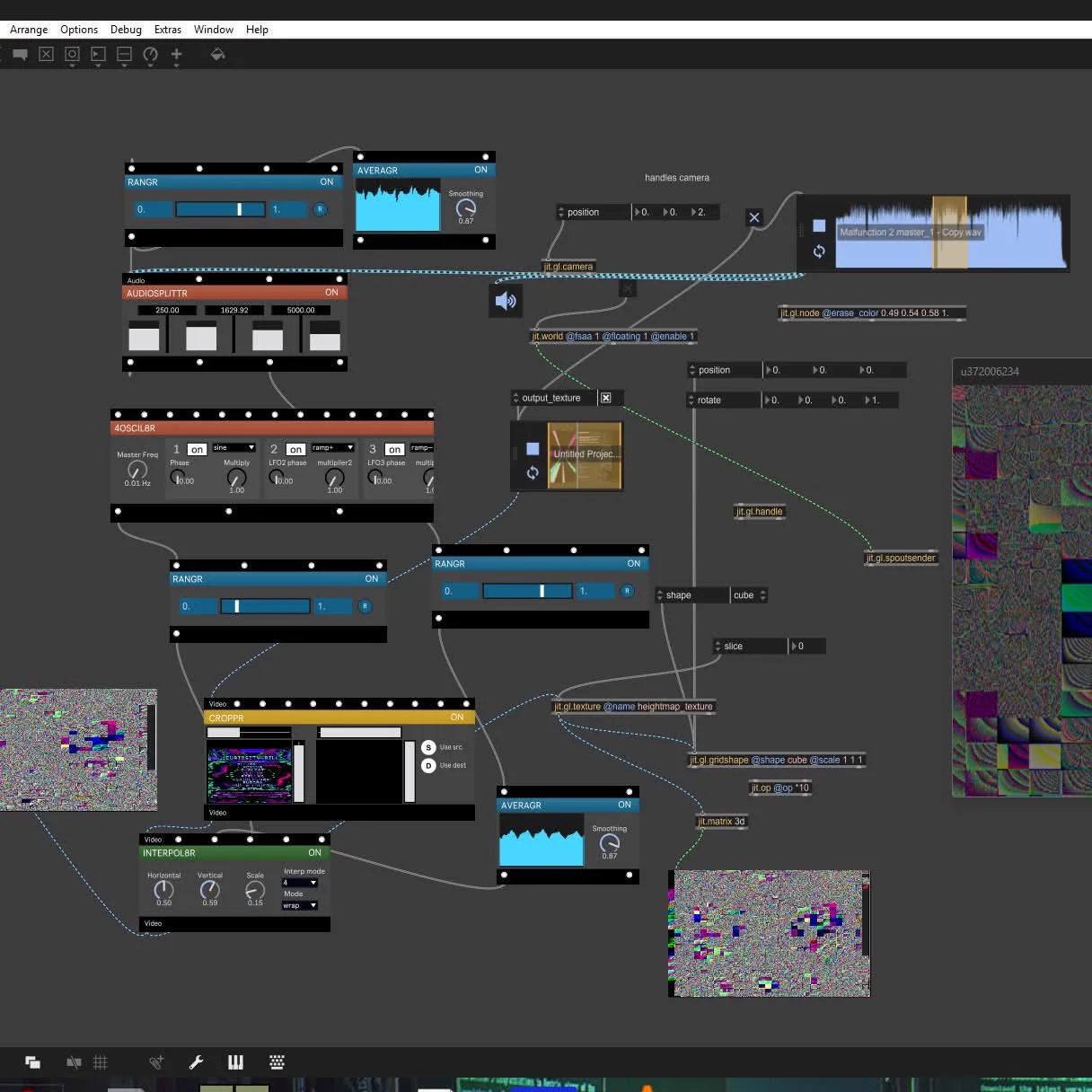Click the jit.matrix 3d object box
Screen dimensions: 1092x1092
pyautogui.click(x=721, y=822)
